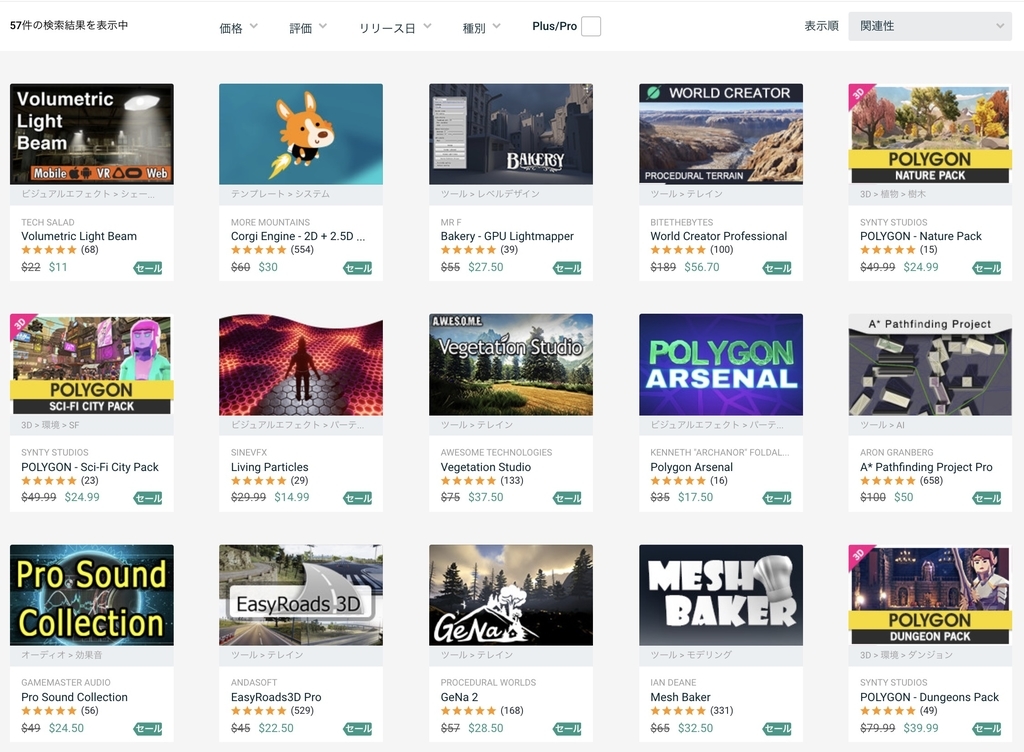
Task: Click the Pro Sound Collection title link
Action: point(74,697)
